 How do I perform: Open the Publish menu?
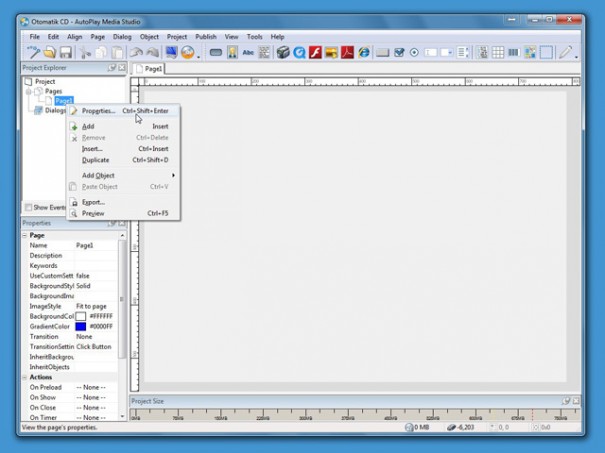tap(206, 37)
